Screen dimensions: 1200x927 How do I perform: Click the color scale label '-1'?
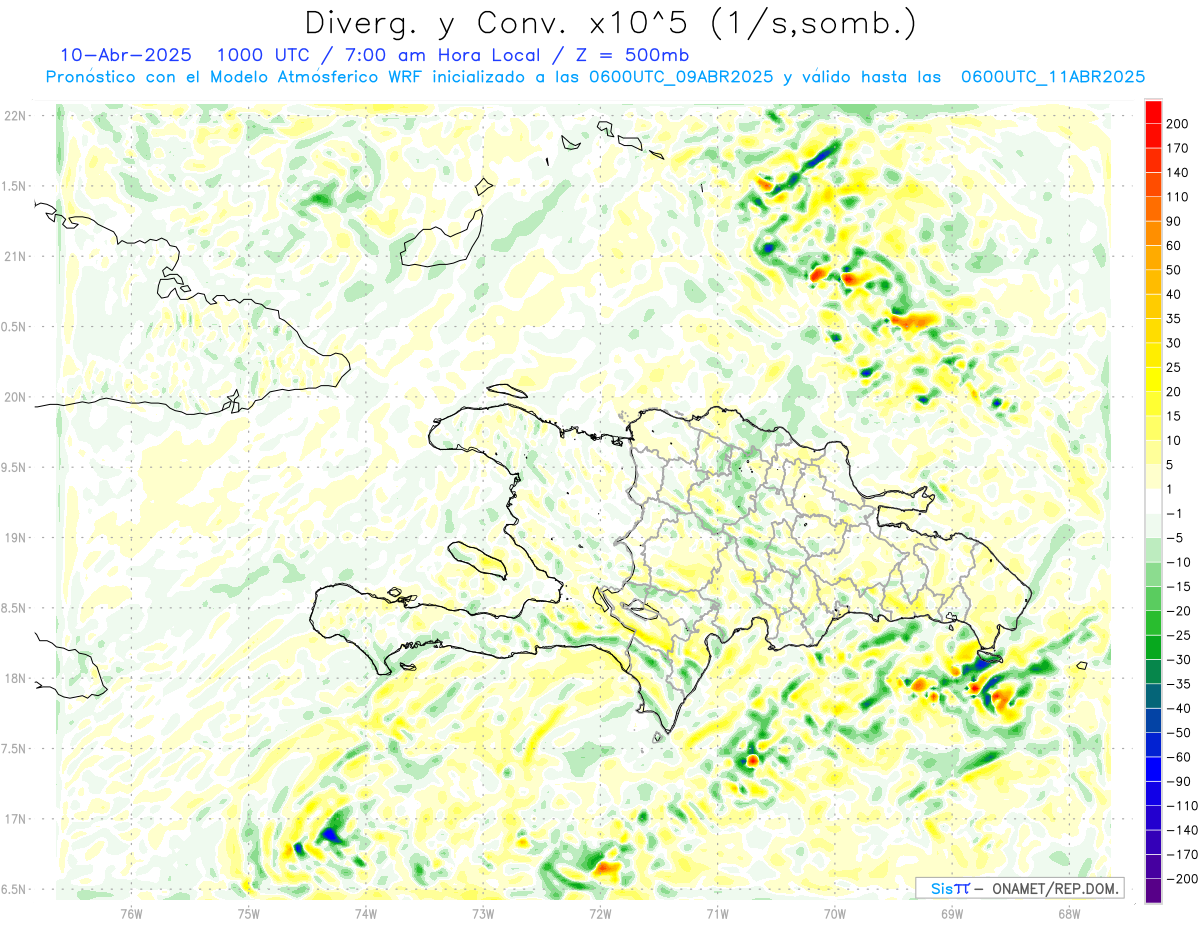pos(1174,513)
